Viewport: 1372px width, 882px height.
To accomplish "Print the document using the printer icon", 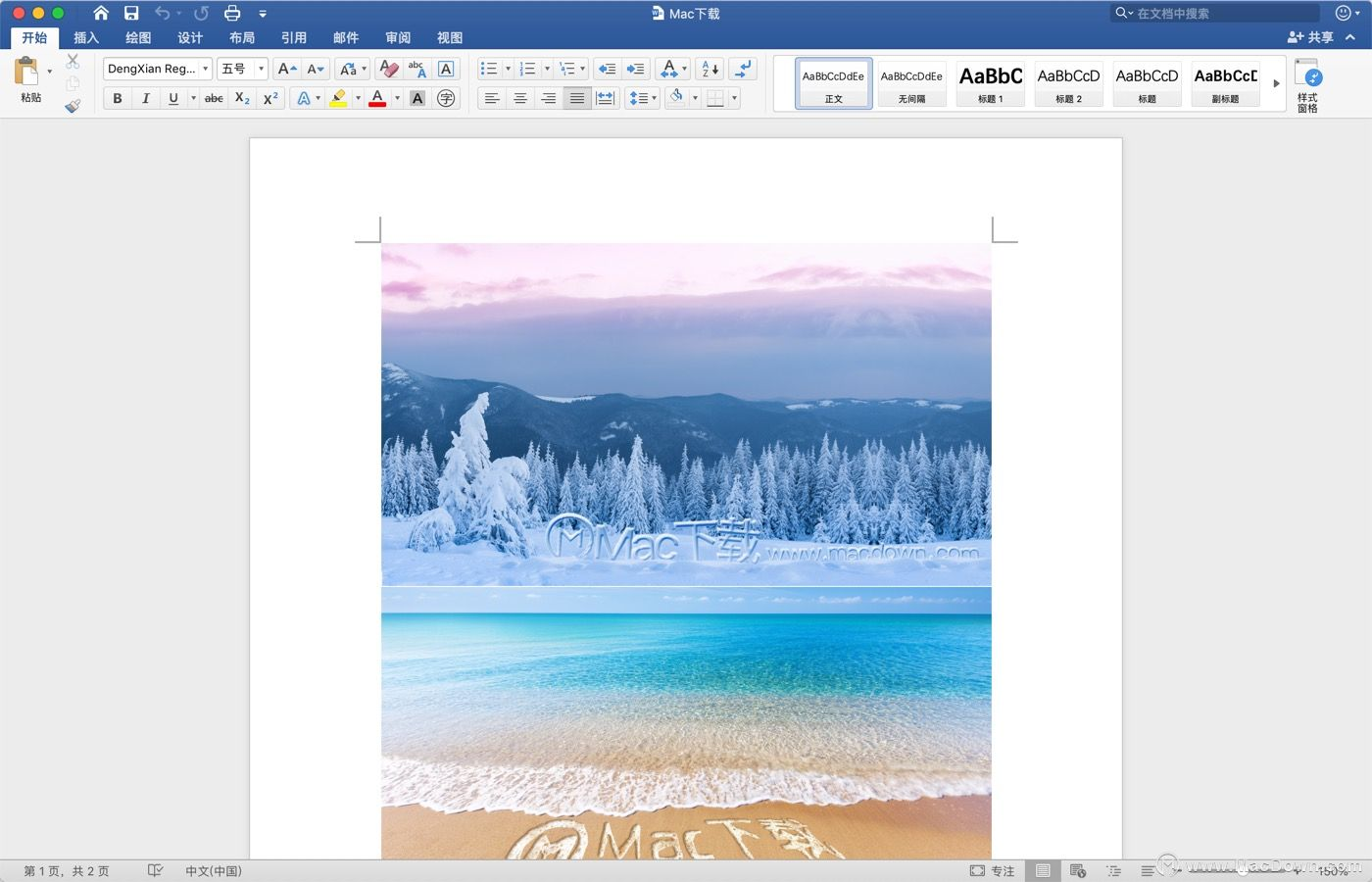I will (x=232, y=13).
